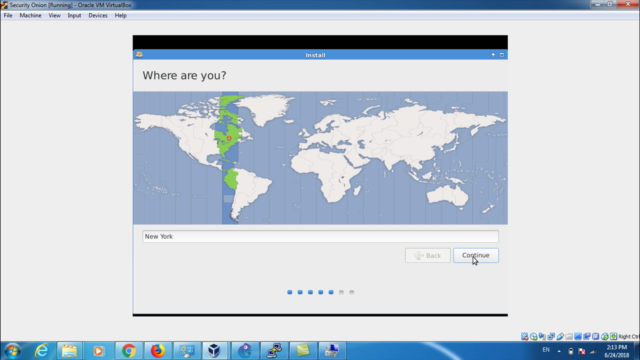Click the Continue button

476,256
